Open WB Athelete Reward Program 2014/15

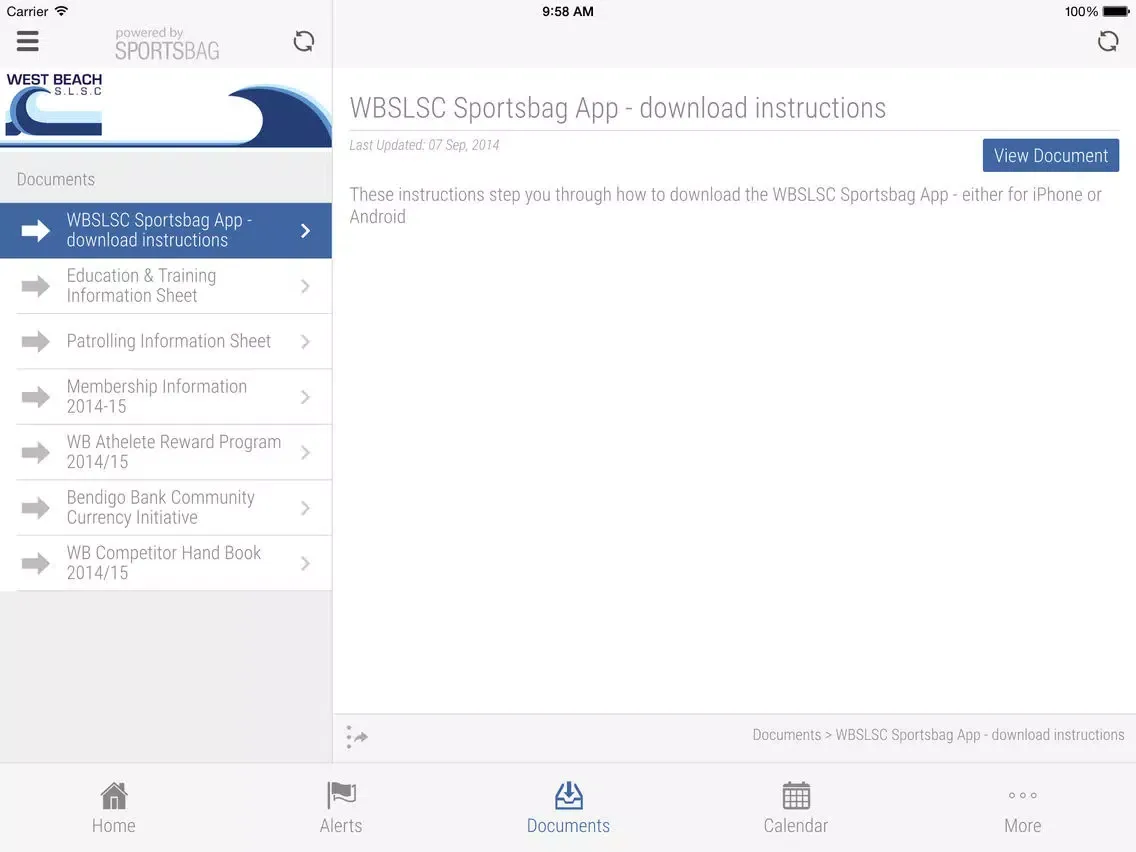(x=166, y=453)
